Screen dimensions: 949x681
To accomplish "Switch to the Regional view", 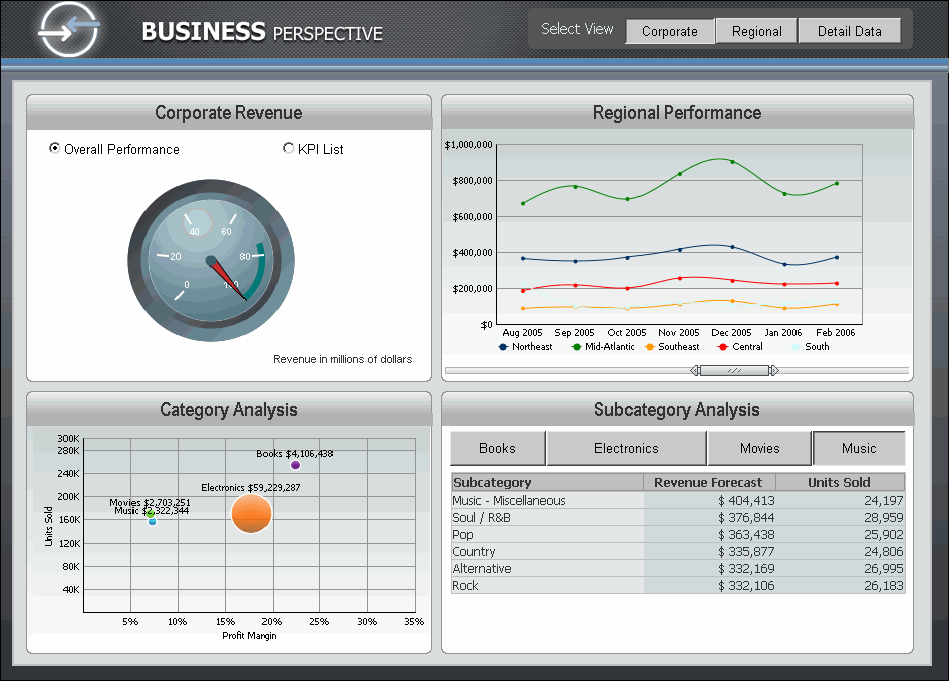I will 756,31.
